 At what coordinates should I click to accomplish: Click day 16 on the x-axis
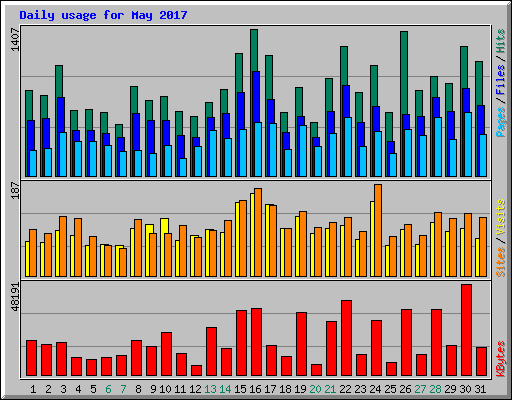(x=255, y=389)
